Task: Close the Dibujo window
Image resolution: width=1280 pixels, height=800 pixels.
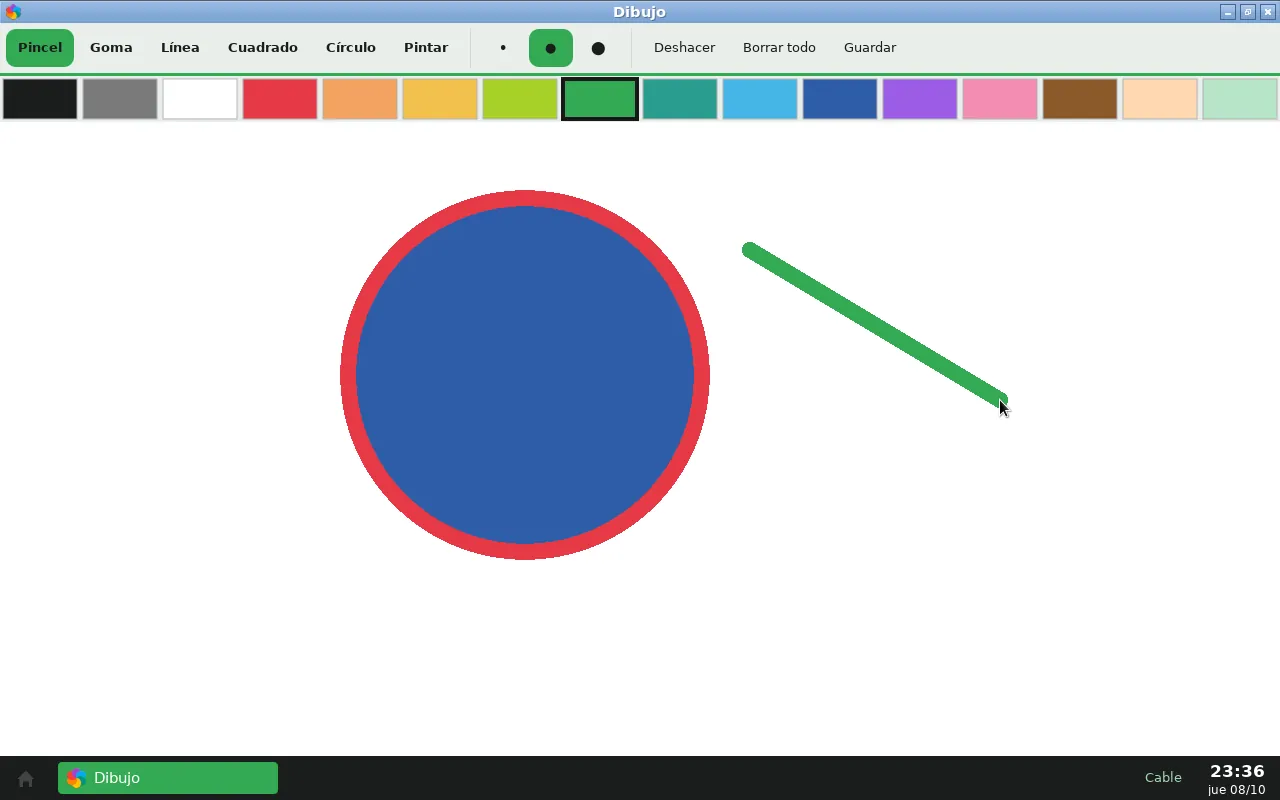Action: tap(1268, 12)
